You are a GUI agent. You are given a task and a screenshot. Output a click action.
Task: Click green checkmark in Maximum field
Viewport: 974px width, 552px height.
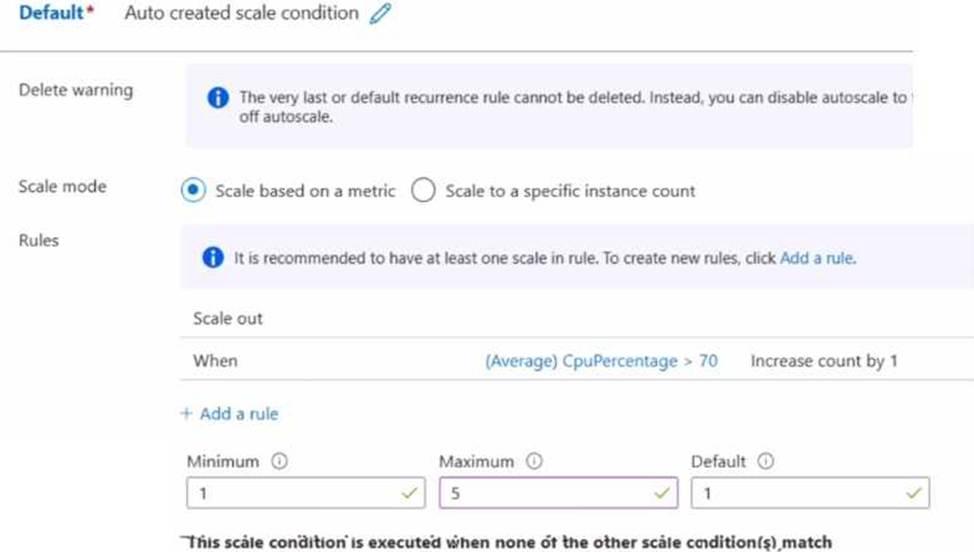tap(660, 493)
